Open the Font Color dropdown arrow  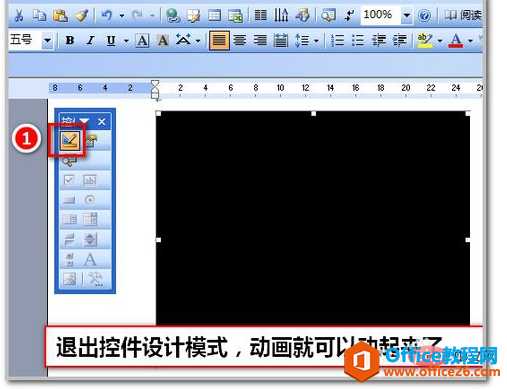(470, 41)
